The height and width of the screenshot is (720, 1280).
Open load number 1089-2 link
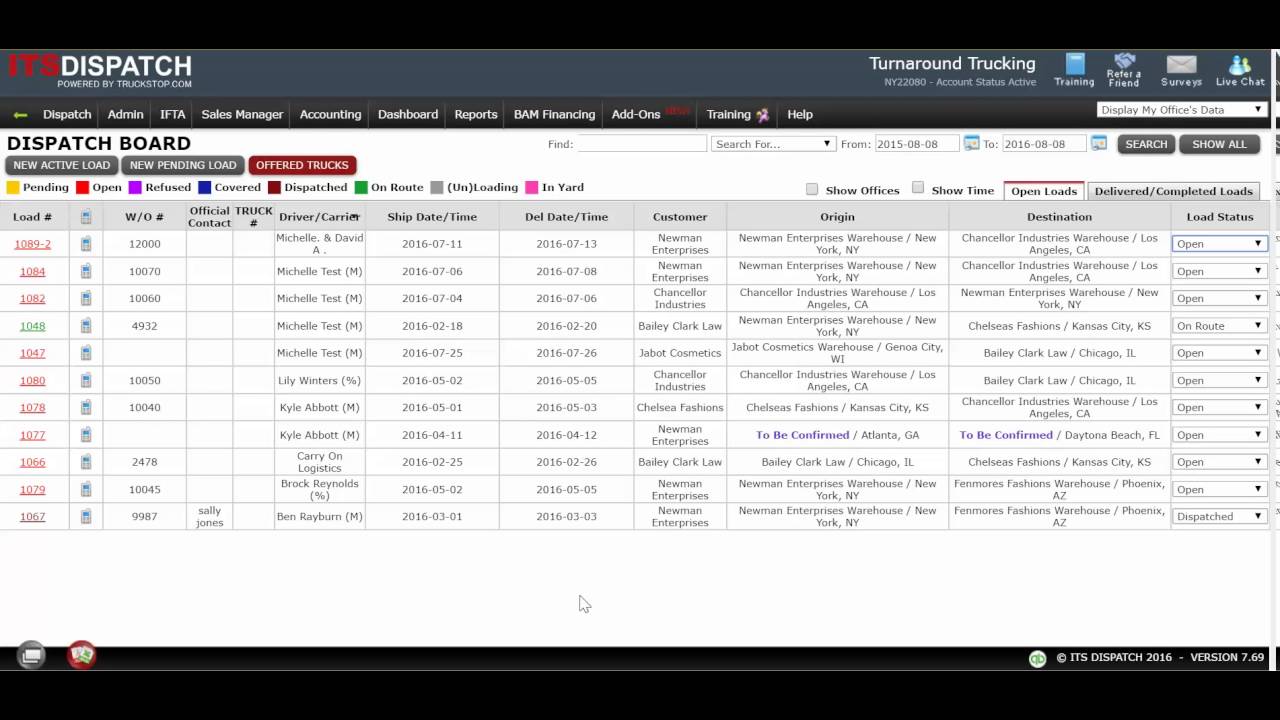coord(32,244)
